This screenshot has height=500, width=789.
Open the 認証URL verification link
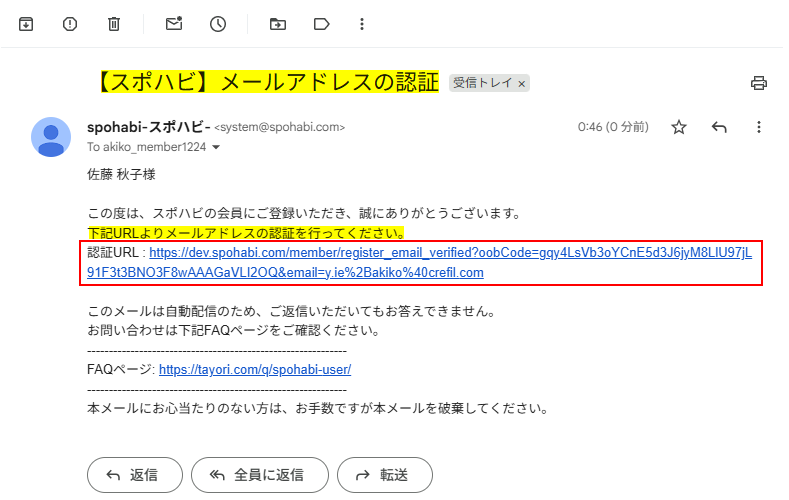(x=419, y=262)
